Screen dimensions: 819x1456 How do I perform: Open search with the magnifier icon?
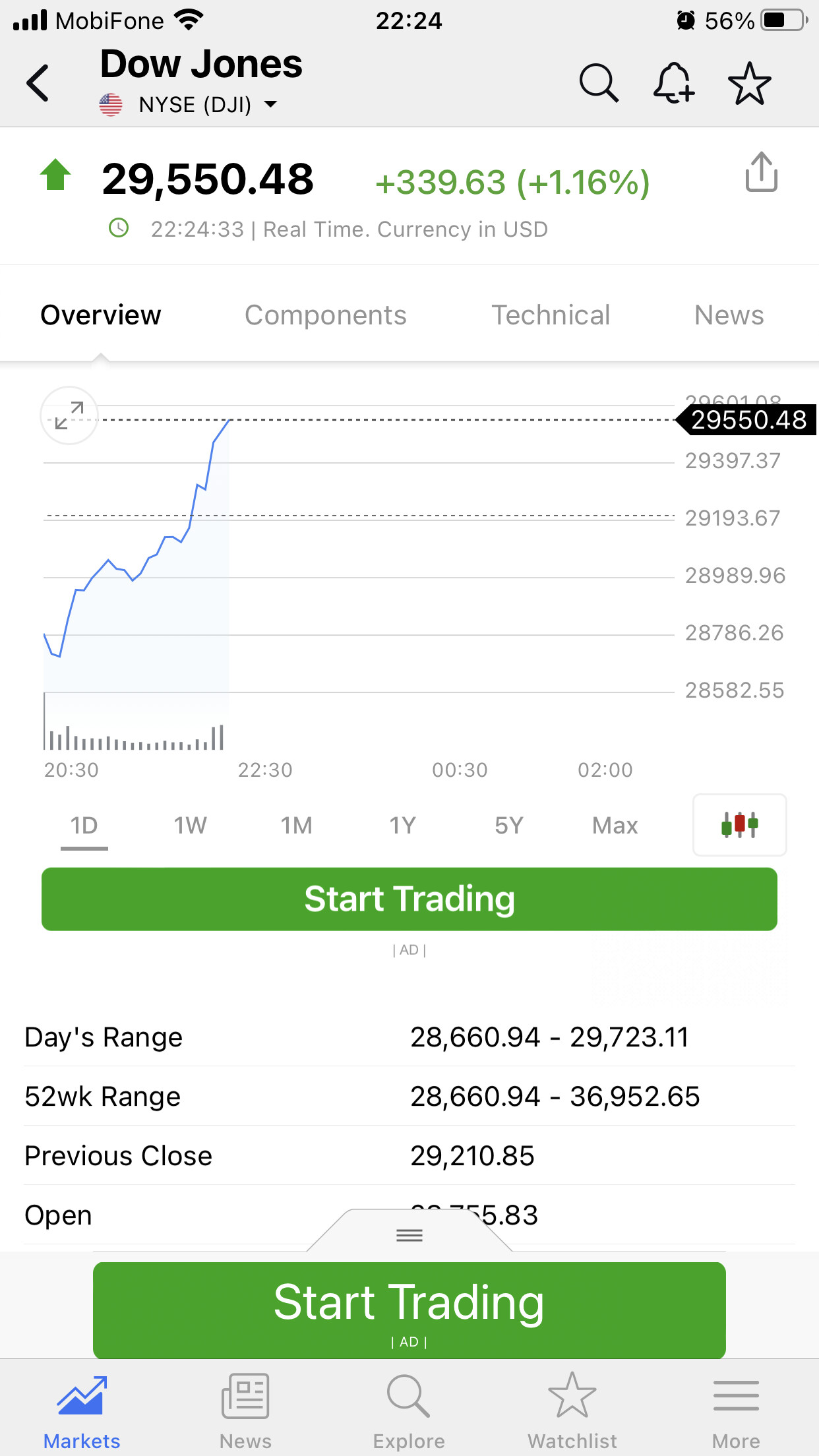599,83
